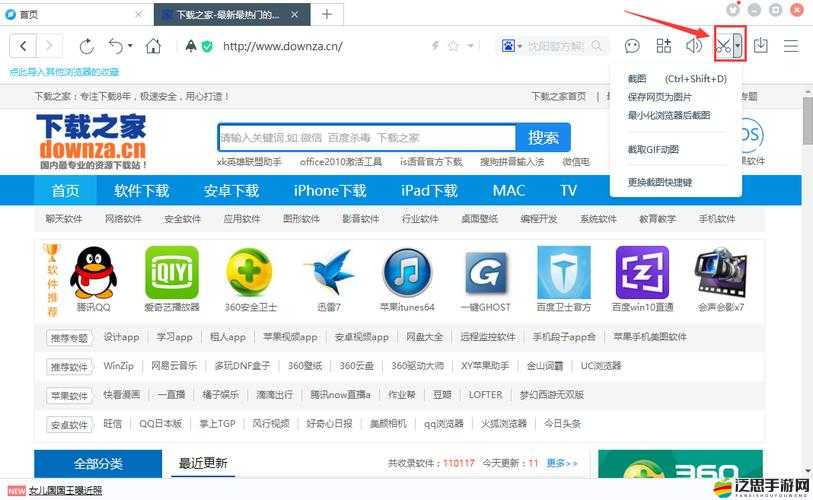Bookmark the page with star icon
The width and height of the screenshot is (813, 500).
click(453, 46)
